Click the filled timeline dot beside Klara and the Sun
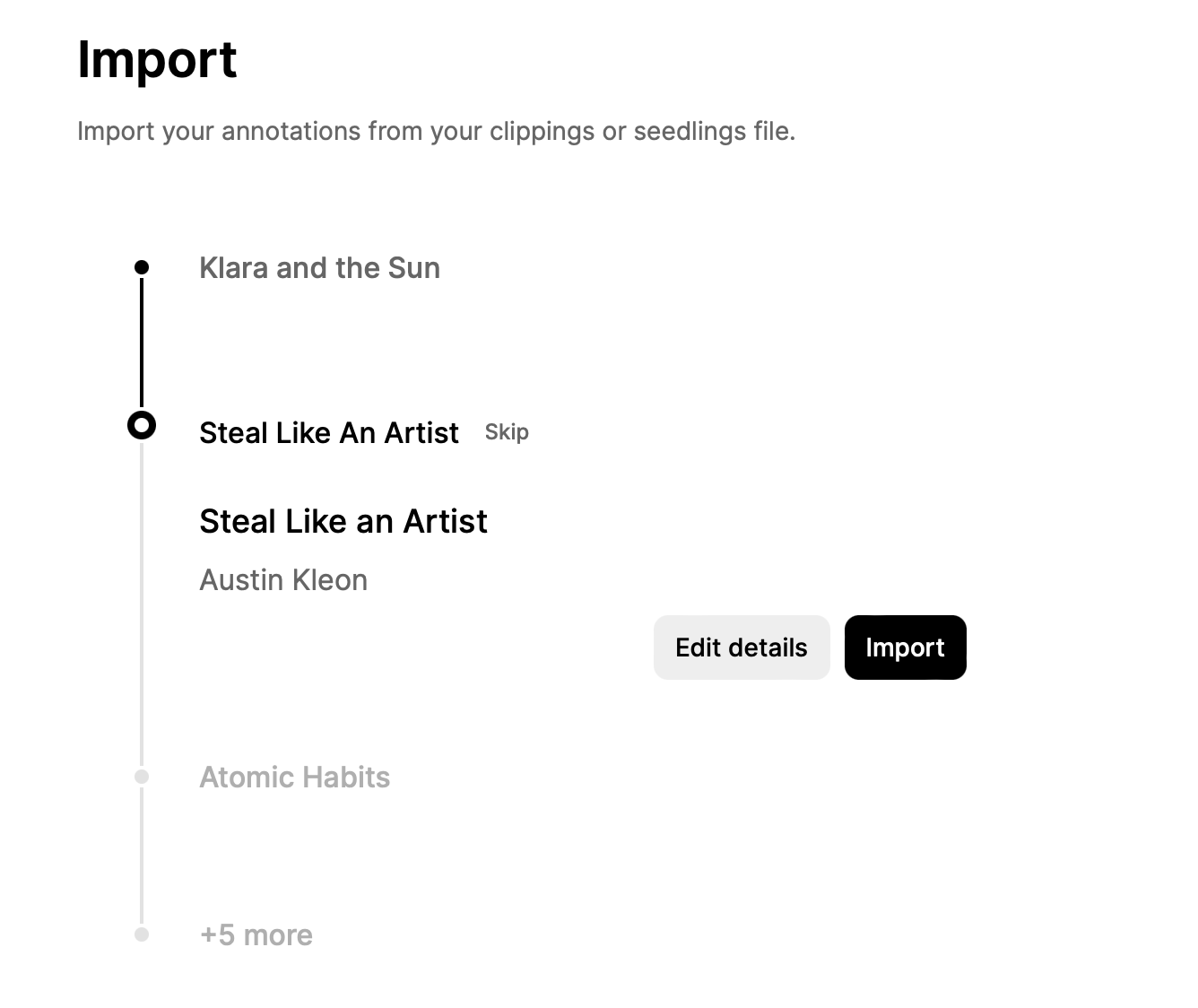 point(142,266)
